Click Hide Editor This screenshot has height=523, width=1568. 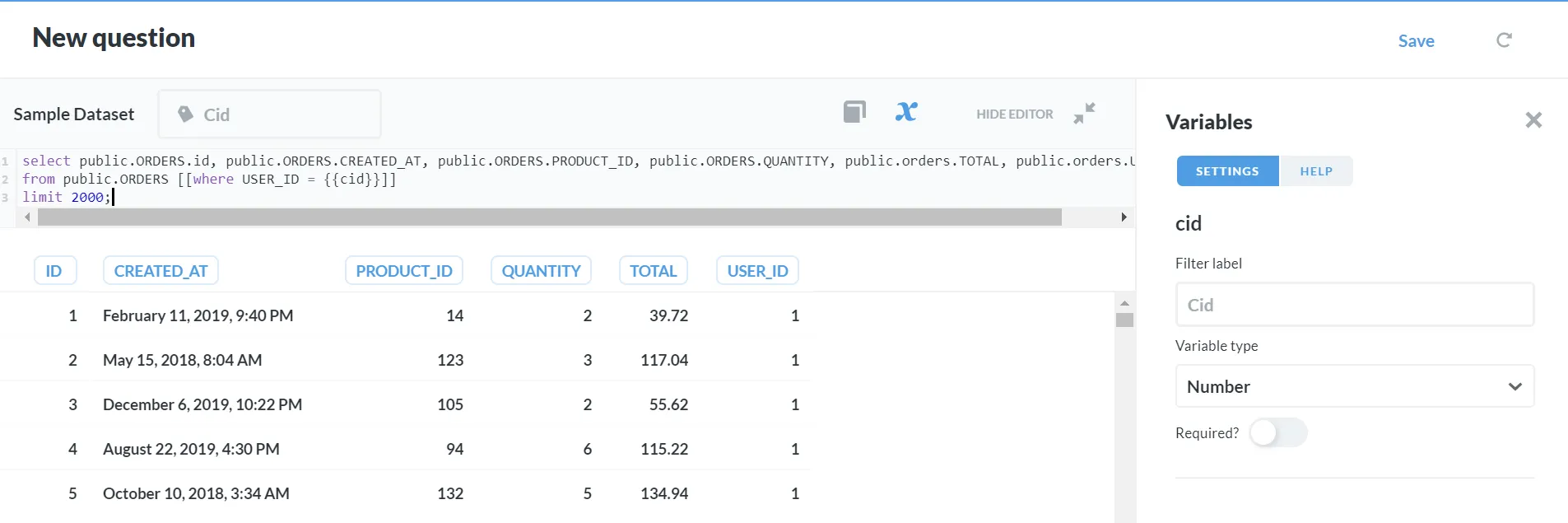[x=1014, y=114]
